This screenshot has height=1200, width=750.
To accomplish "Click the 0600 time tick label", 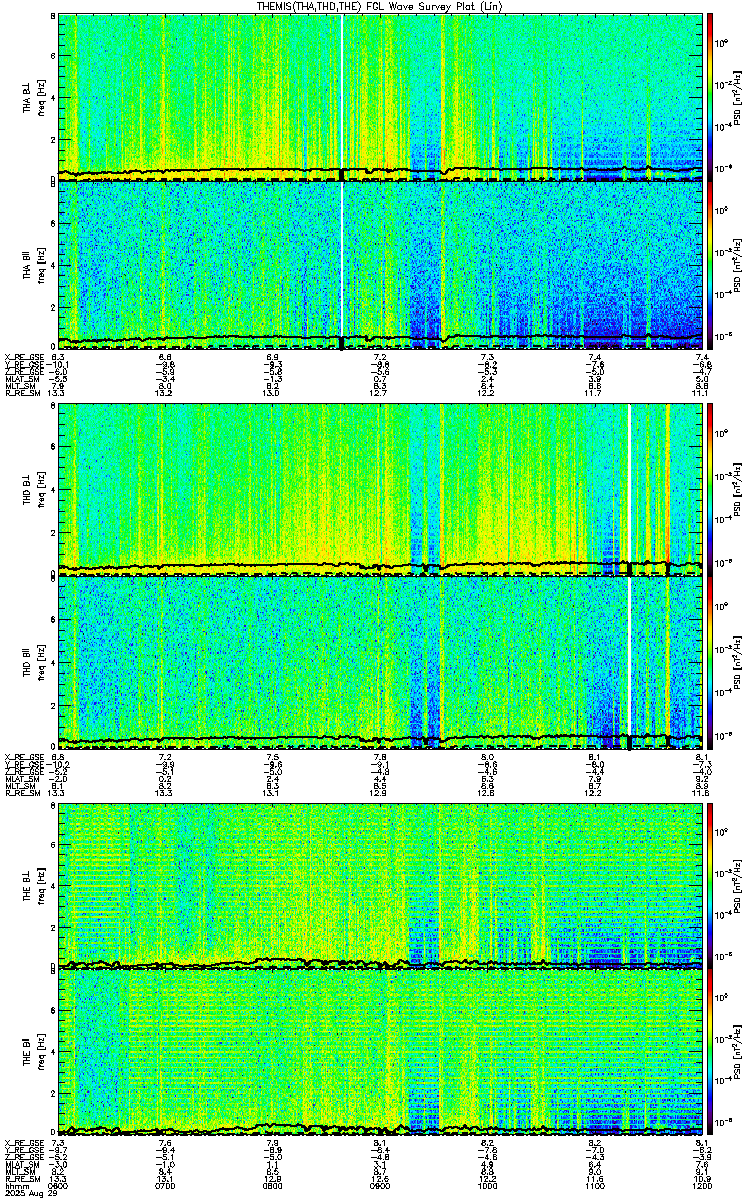I will [58, 1186].
